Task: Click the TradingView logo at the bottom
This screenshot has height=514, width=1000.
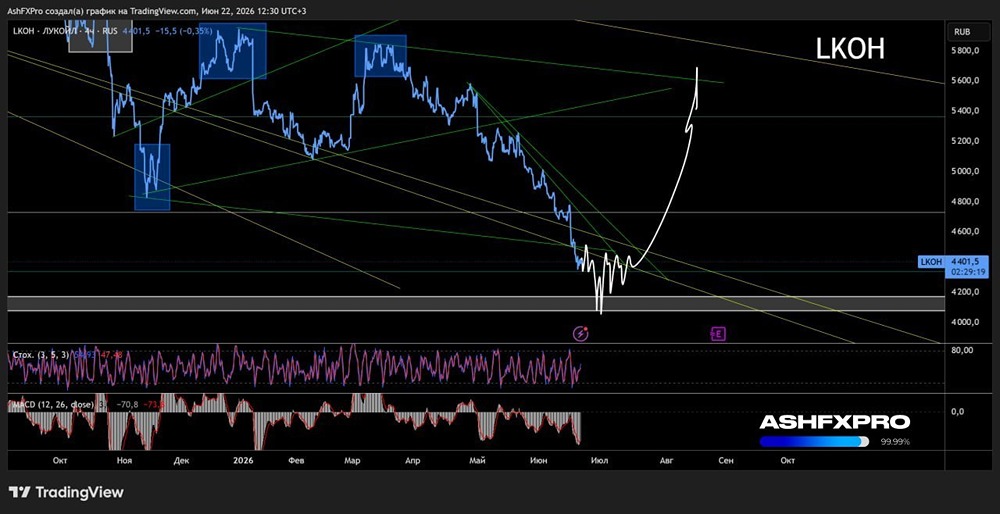Action: point(66,492)
